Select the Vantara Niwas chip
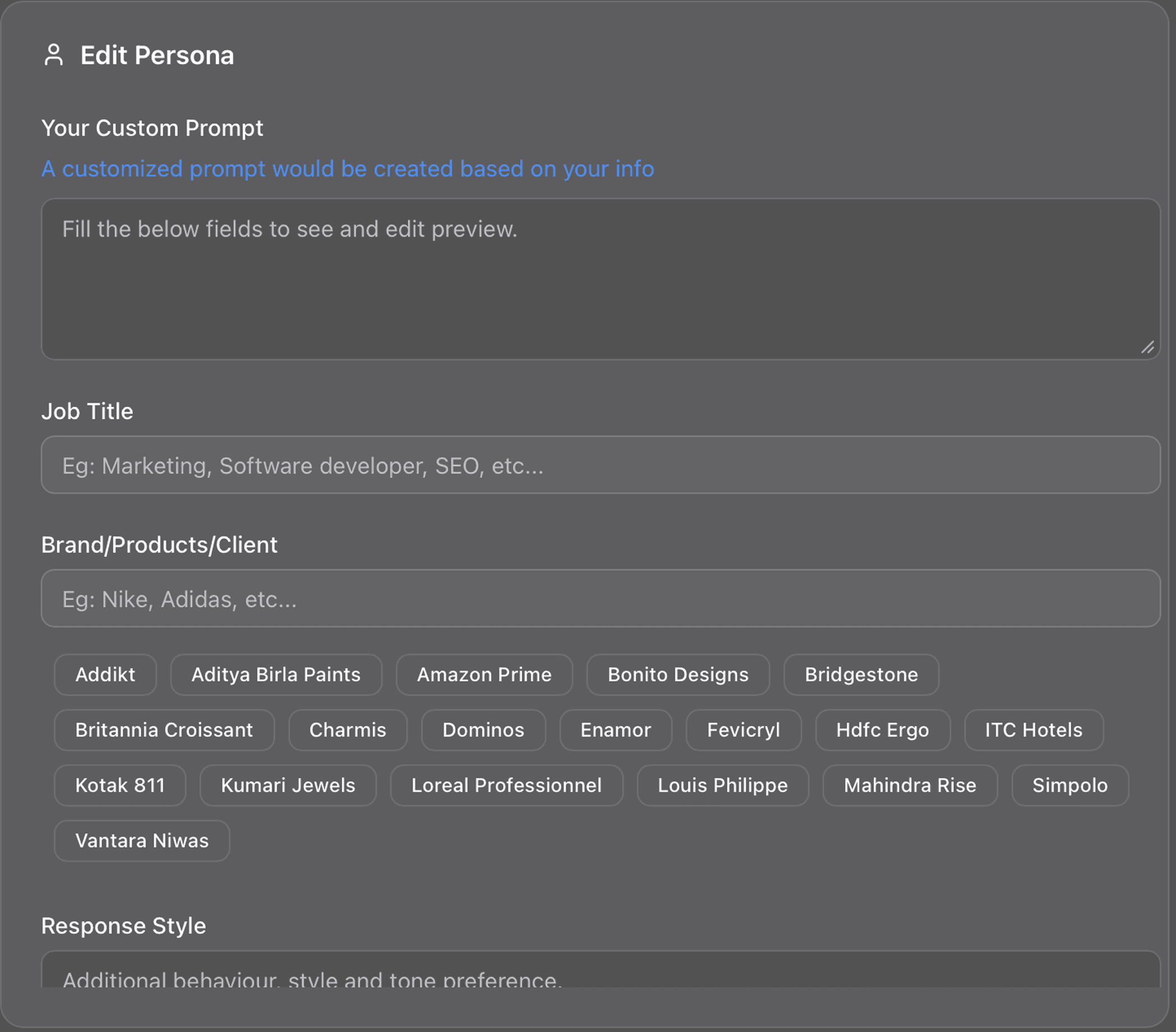Image resolution: width=1176 pixels, height=1032 pixels. tap(141, 840)
